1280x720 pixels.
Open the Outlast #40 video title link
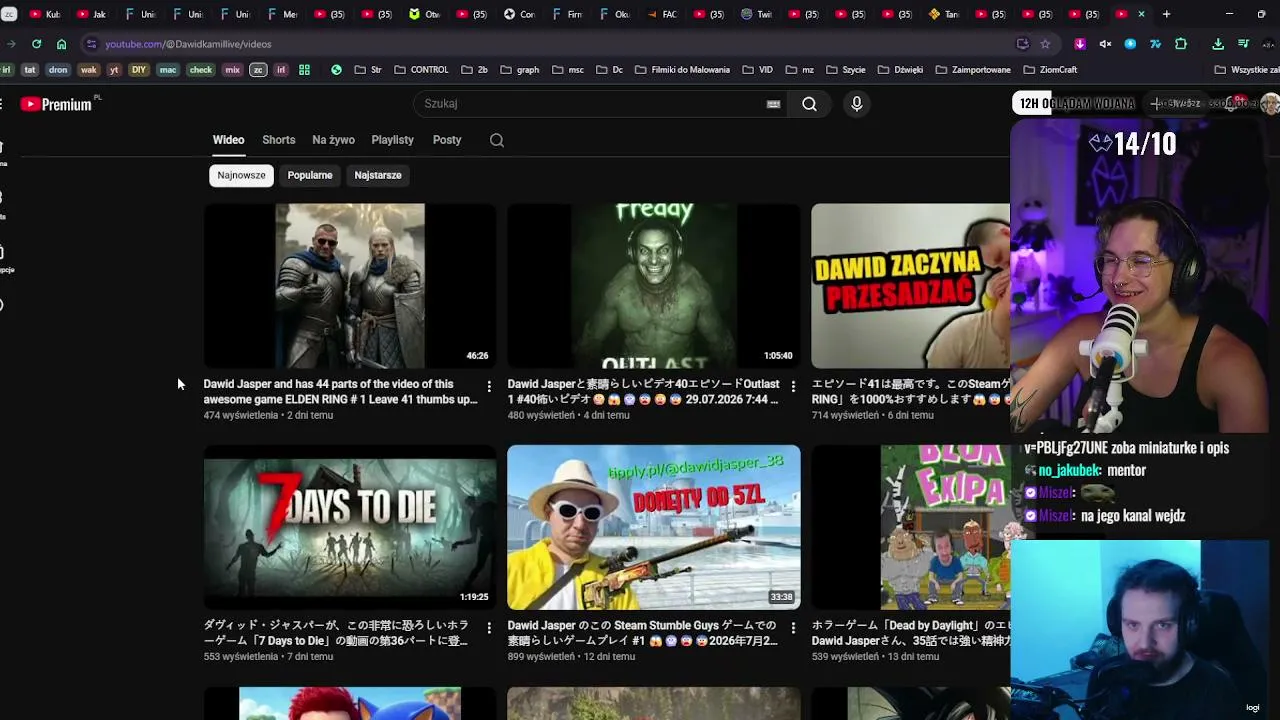(x=643, y=392)
